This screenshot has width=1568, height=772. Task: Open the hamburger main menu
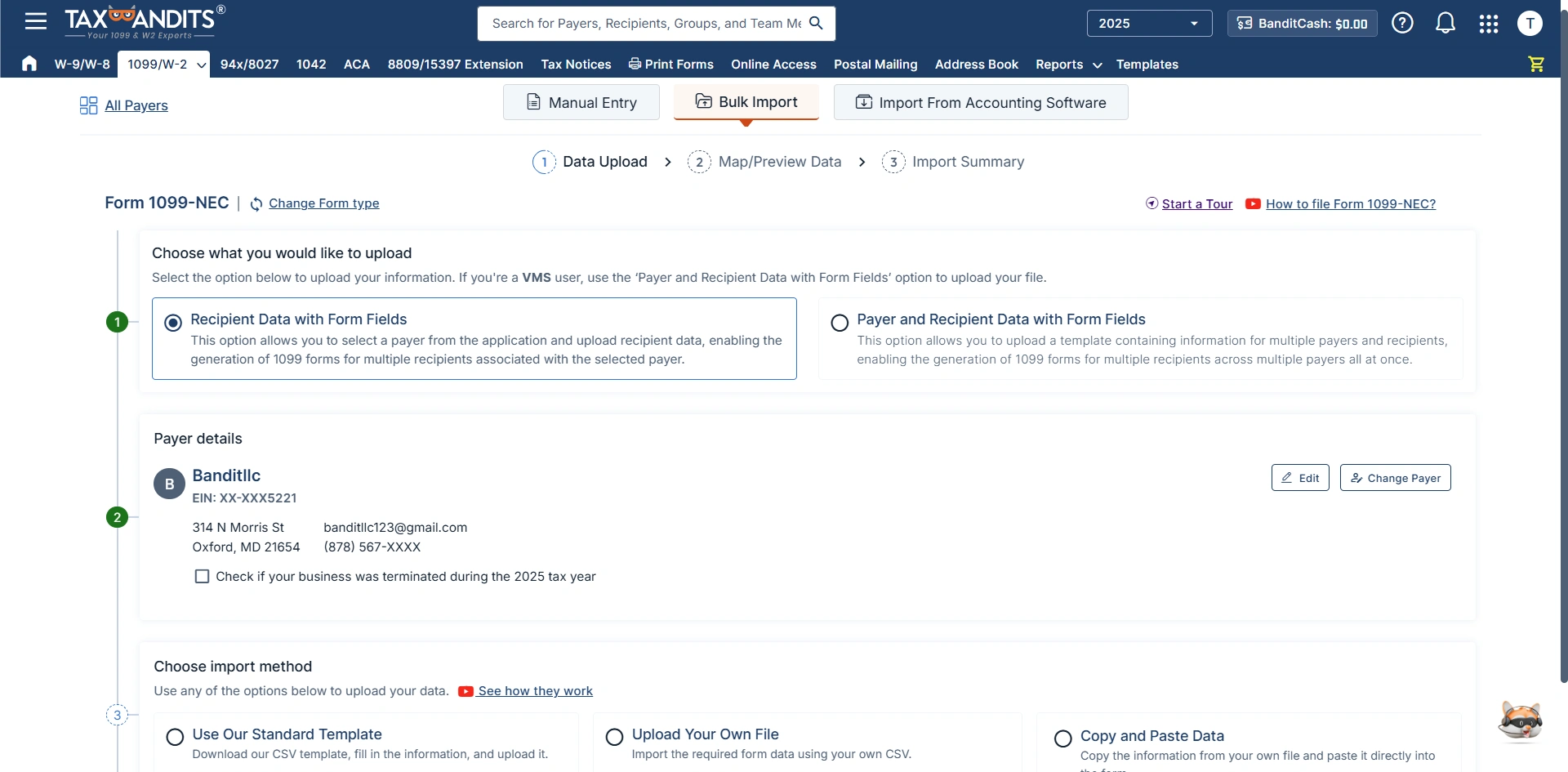tap(35, 21)
